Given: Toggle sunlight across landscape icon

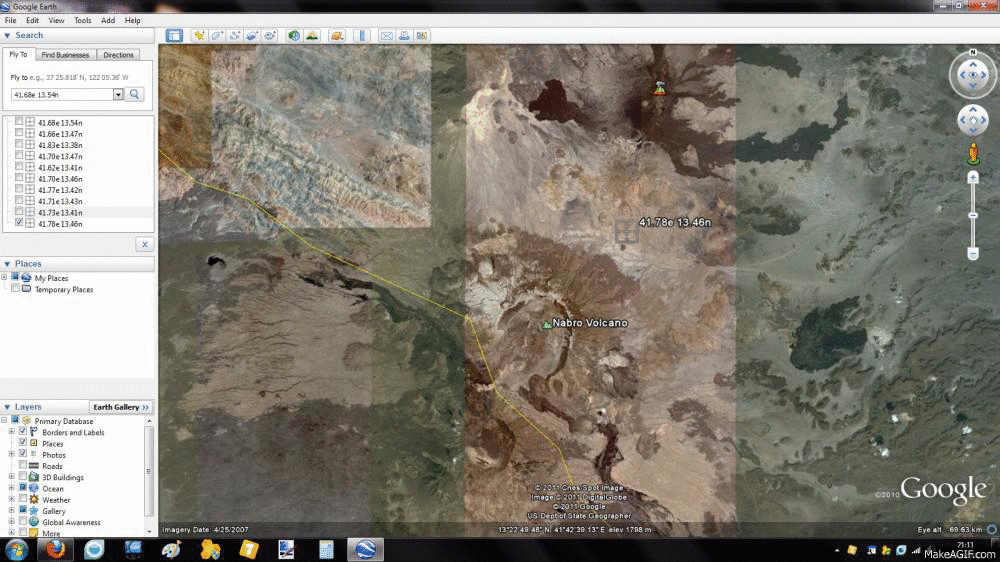Looking at the screenshot, I should pyautogui.click(x=312, y=35).
